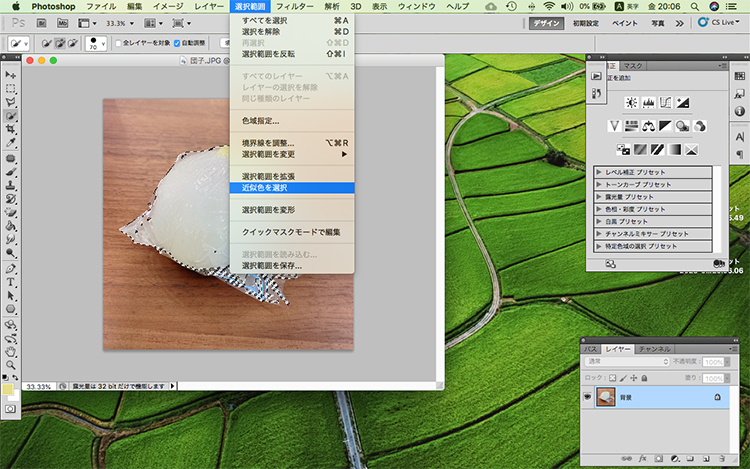Select the Horizontal Type tool
The width and height of the screenshot is (750, 469).
pos(11,282)
